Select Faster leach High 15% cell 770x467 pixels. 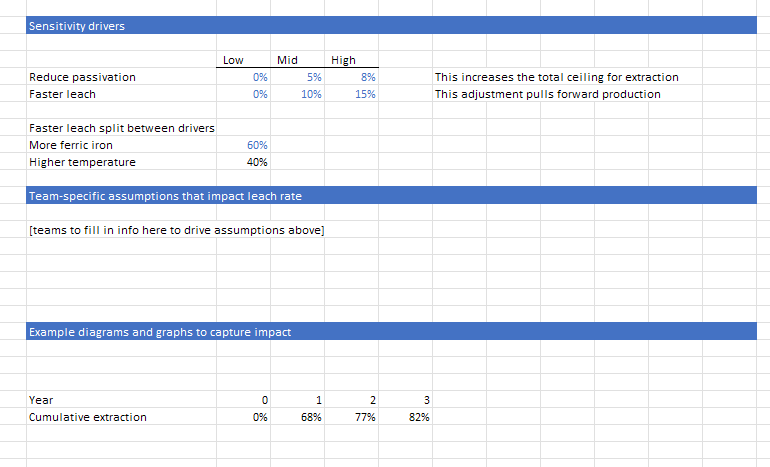[x=352, y=94]
